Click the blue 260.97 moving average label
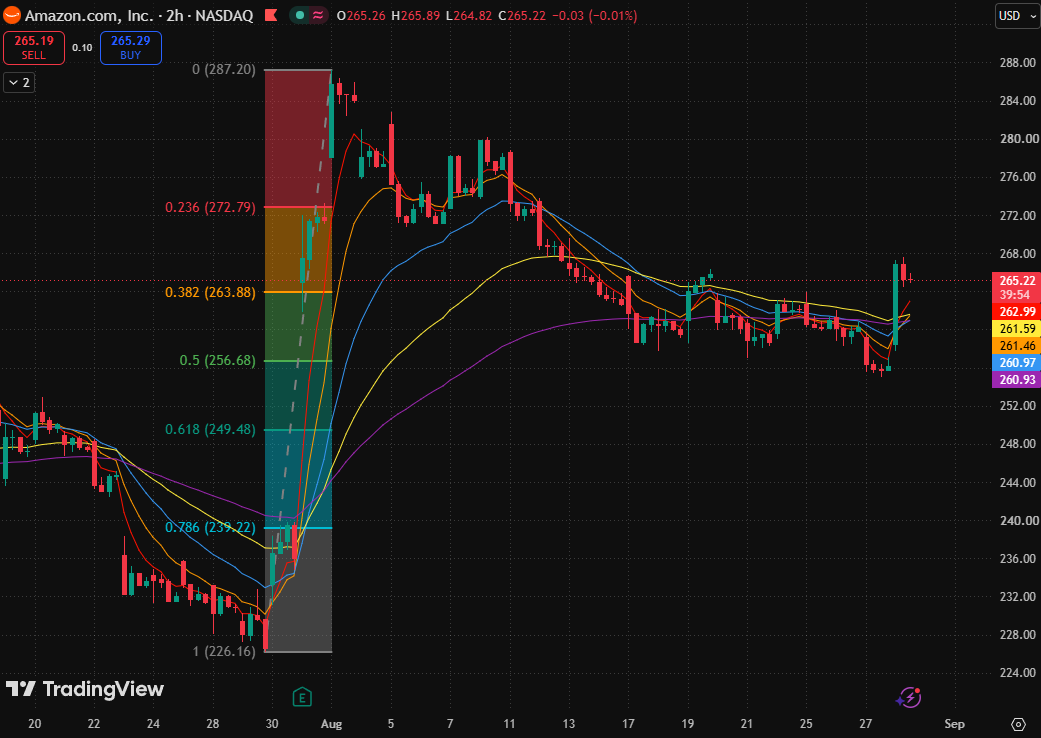 click(1017, 363)
